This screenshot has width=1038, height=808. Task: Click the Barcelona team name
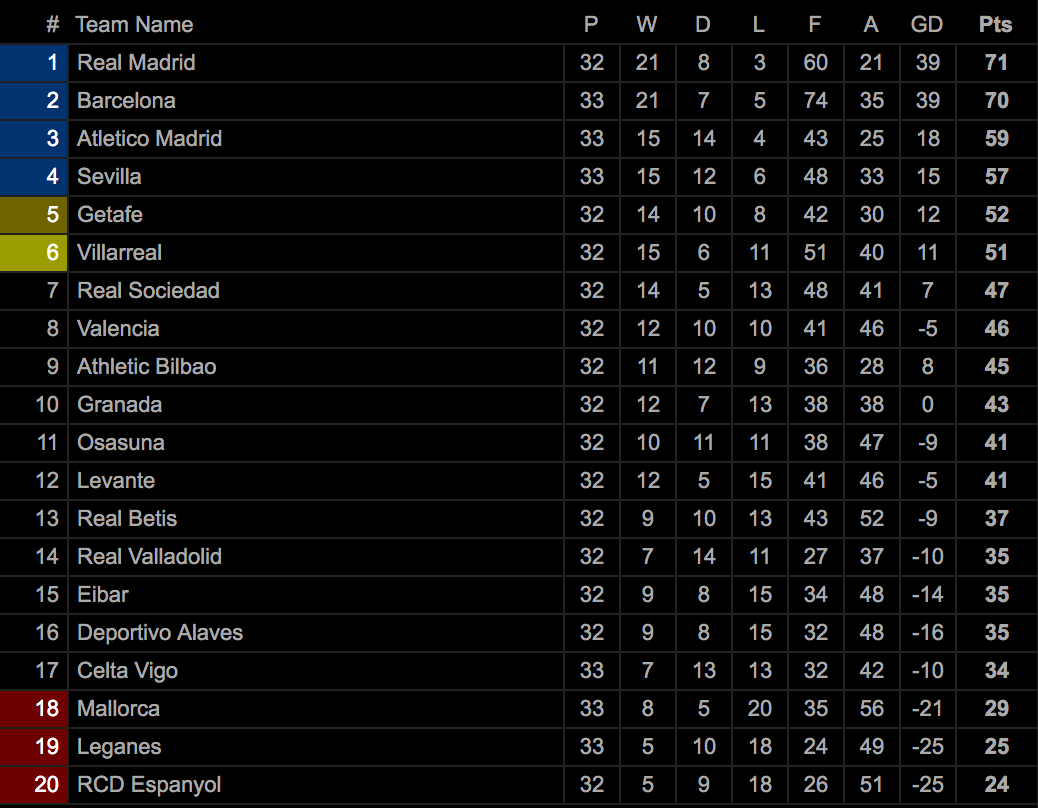click(126, 101)
